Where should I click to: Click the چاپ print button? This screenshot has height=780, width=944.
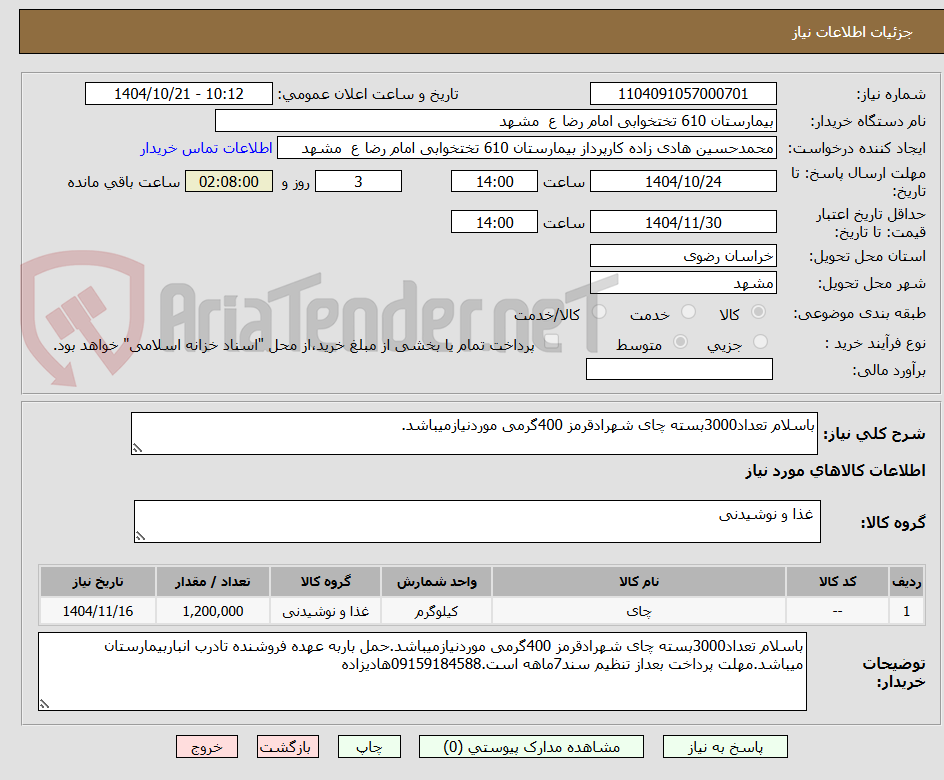pos(369,747)
